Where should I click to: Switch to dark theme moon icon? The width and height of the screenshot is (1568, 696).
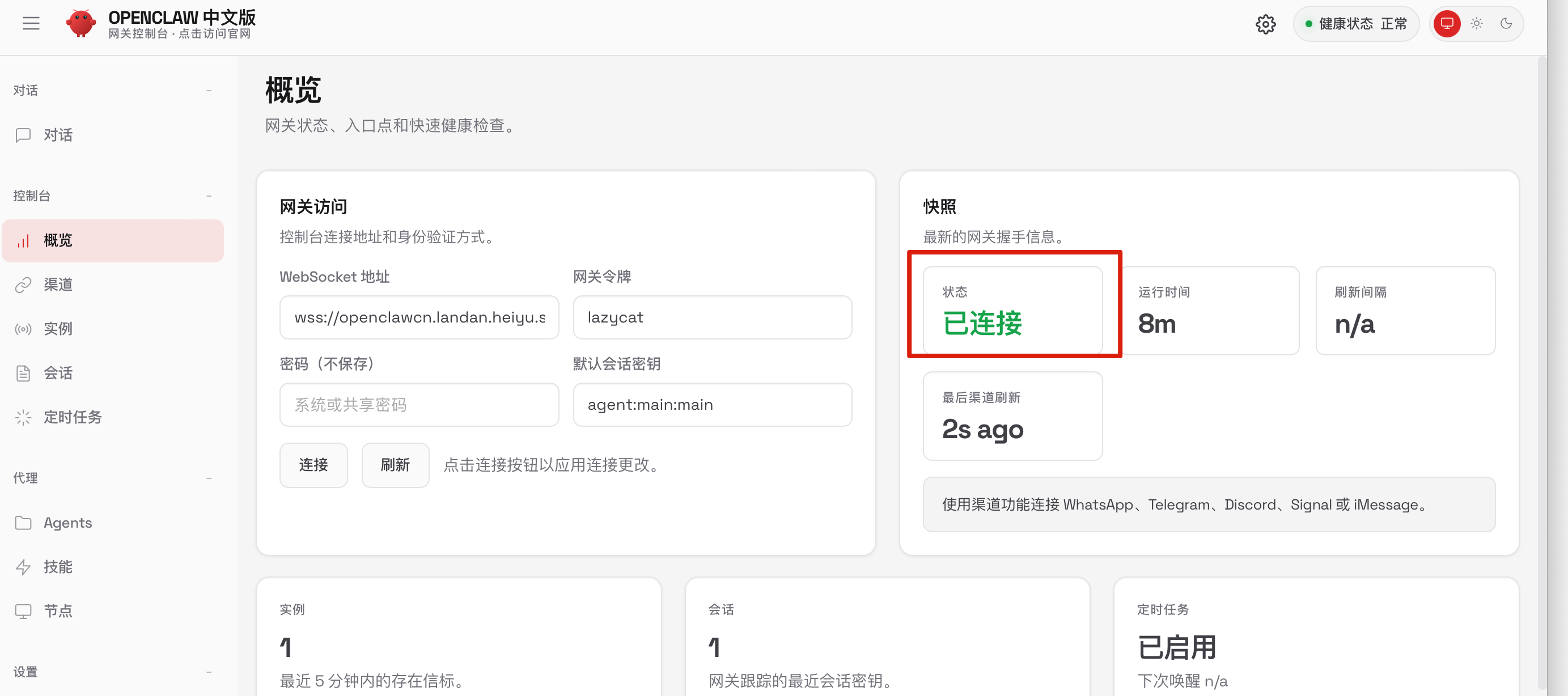click(x=1506, y=24)
